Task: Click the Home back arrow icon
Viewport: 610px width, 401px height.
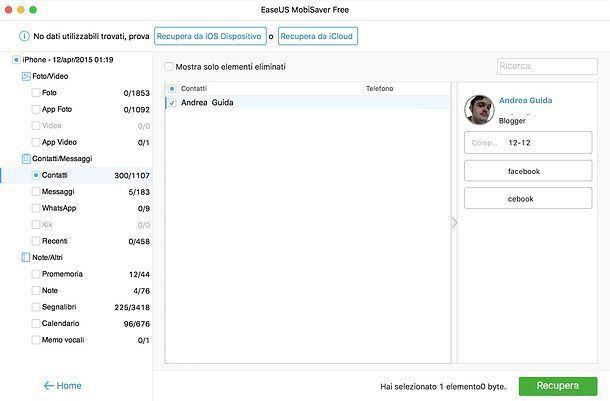Action: pyautogui.click(x=49, y=385)
